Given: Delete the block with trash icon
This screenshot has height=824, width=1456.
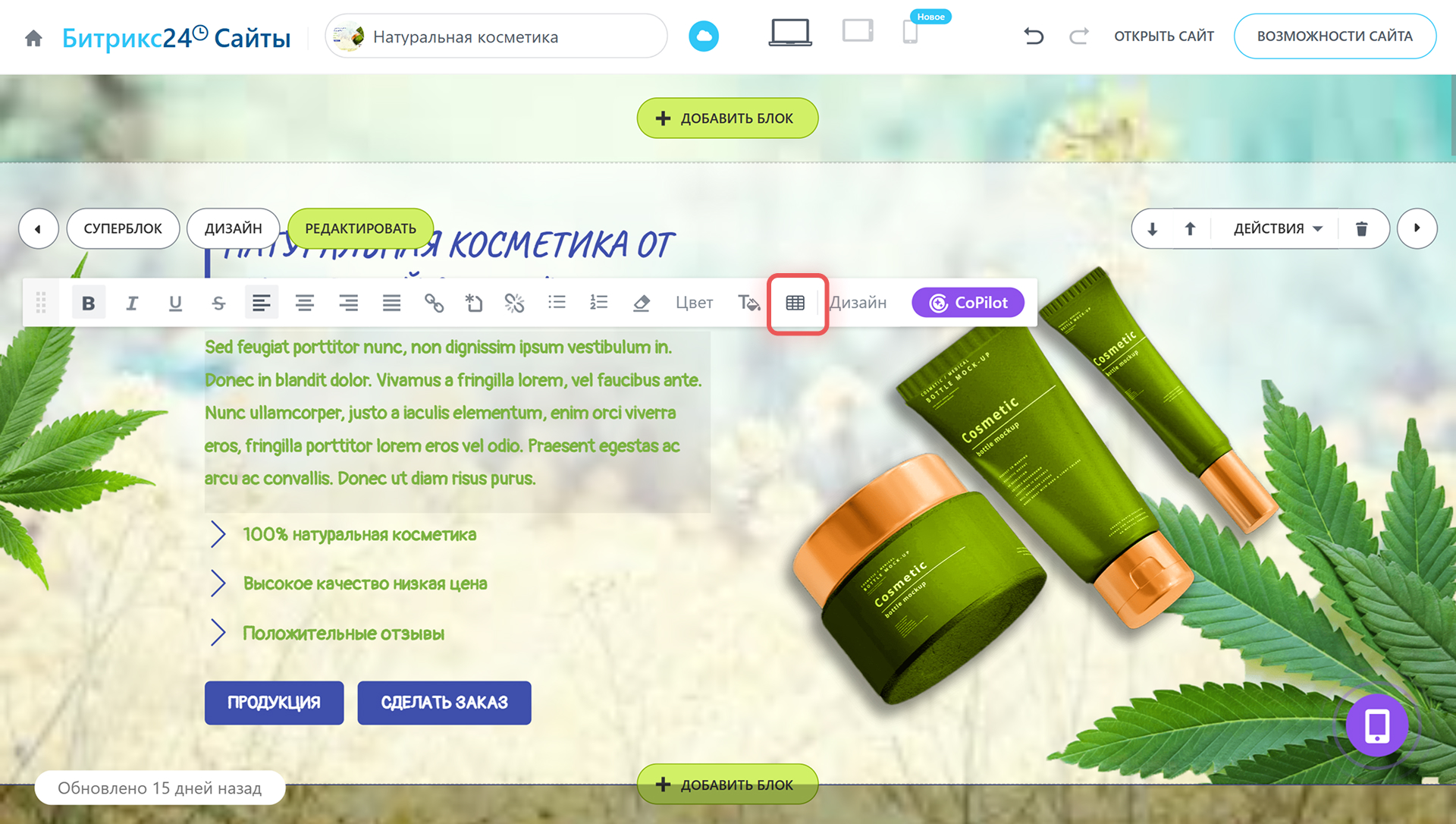Looking at the screenshot, I should [x=1361, y=228].
